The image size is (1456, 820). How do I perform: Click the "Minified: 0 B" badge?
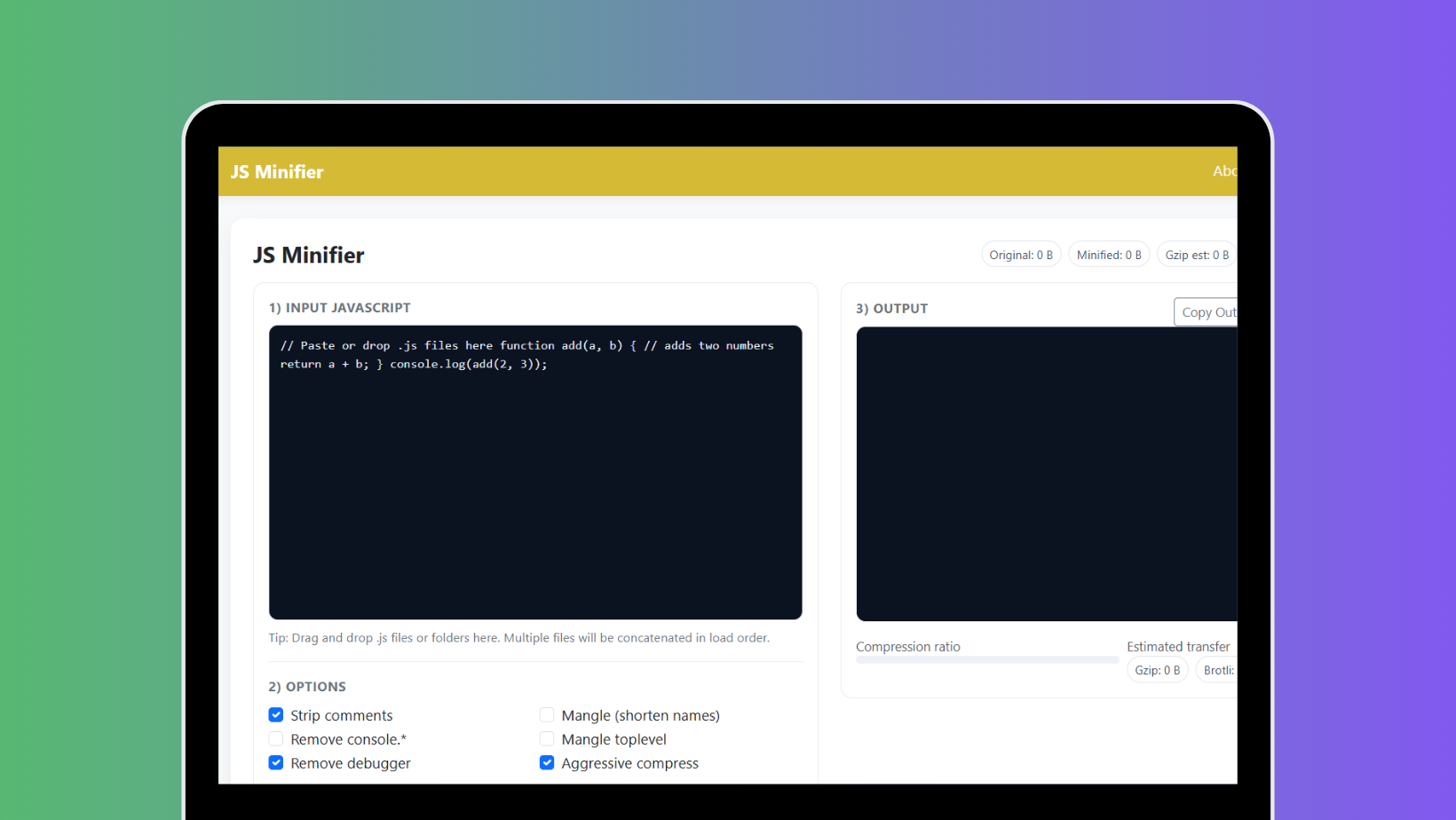point(1108,254)
